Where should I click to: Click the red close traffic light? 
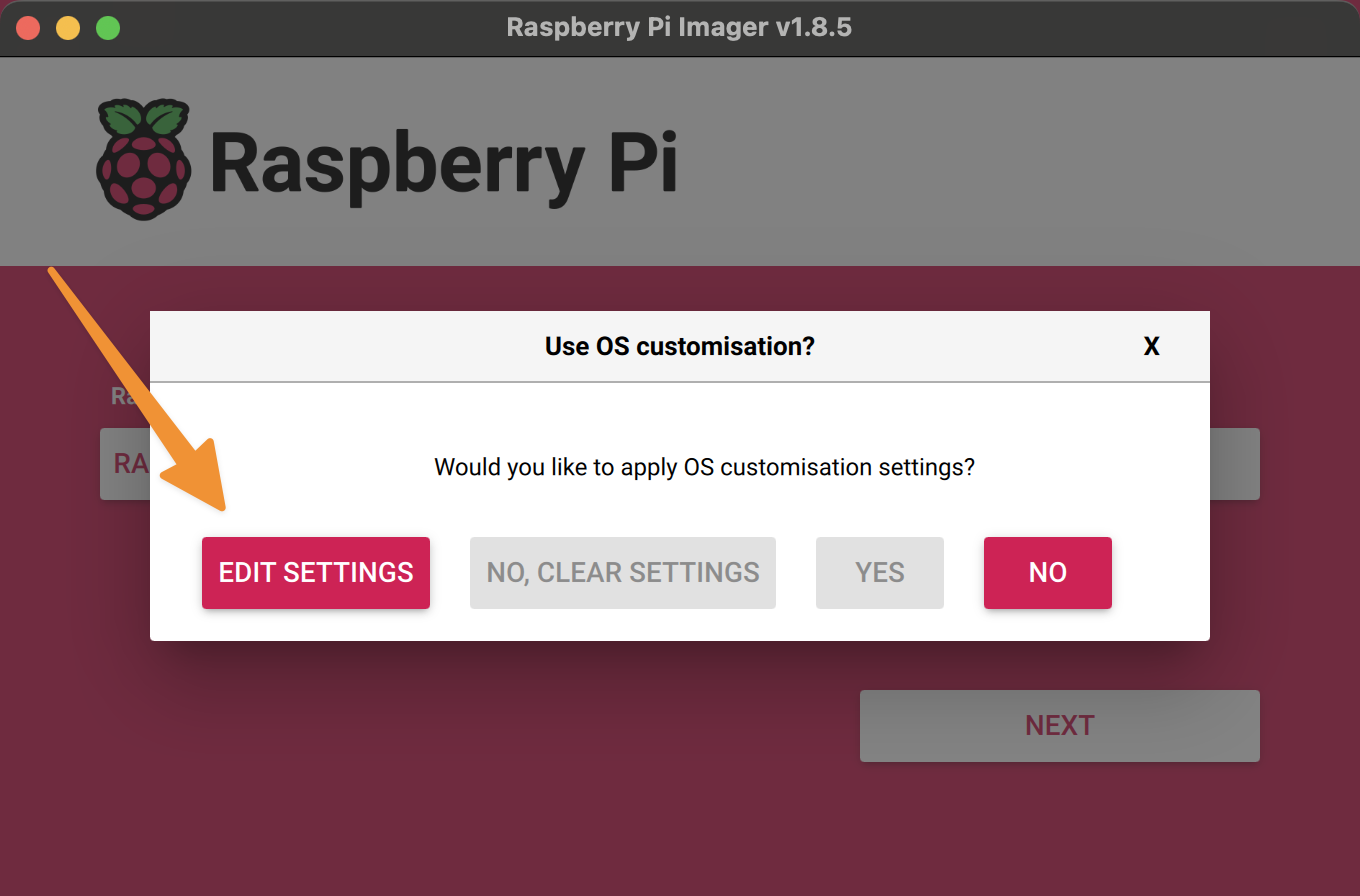(28, 27)
